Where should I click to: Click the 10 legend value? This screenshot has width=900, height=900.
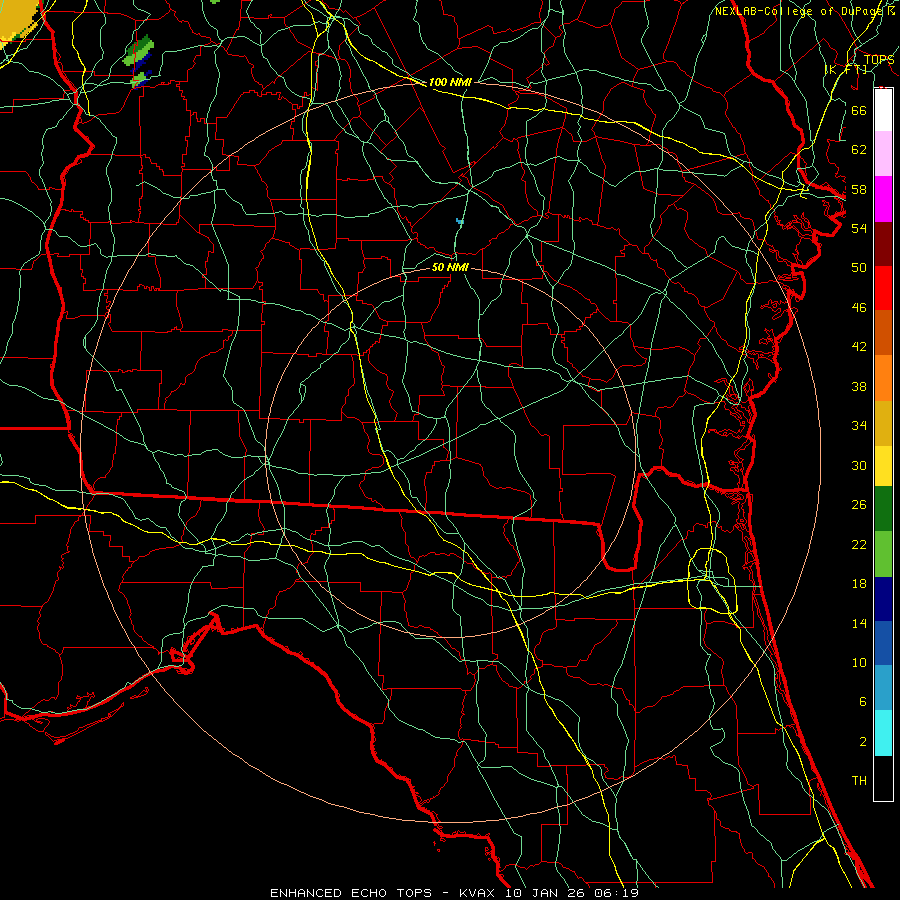click(x=859, y=662)
